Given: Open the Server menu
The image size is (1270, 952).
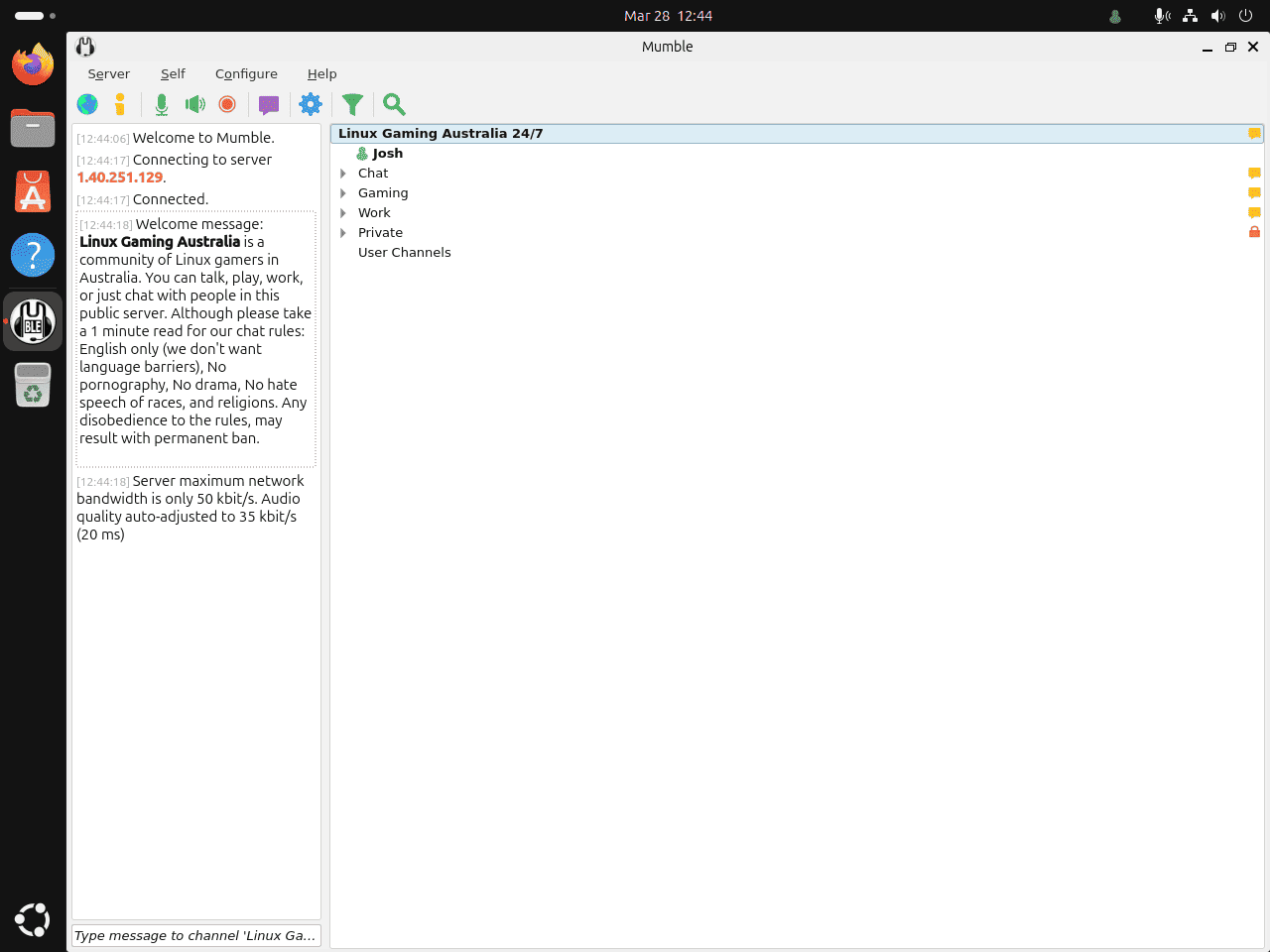Looking at the screenshot, I should [108, 74].
